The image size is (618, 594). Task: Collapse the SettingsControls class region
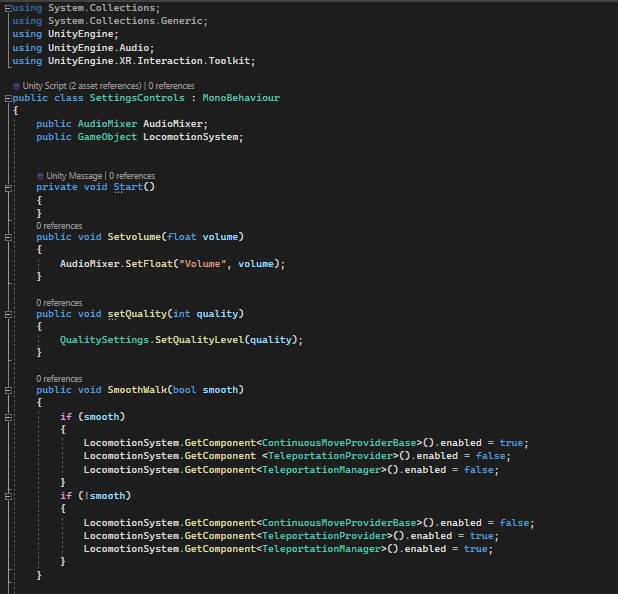(x=7, y=98)
